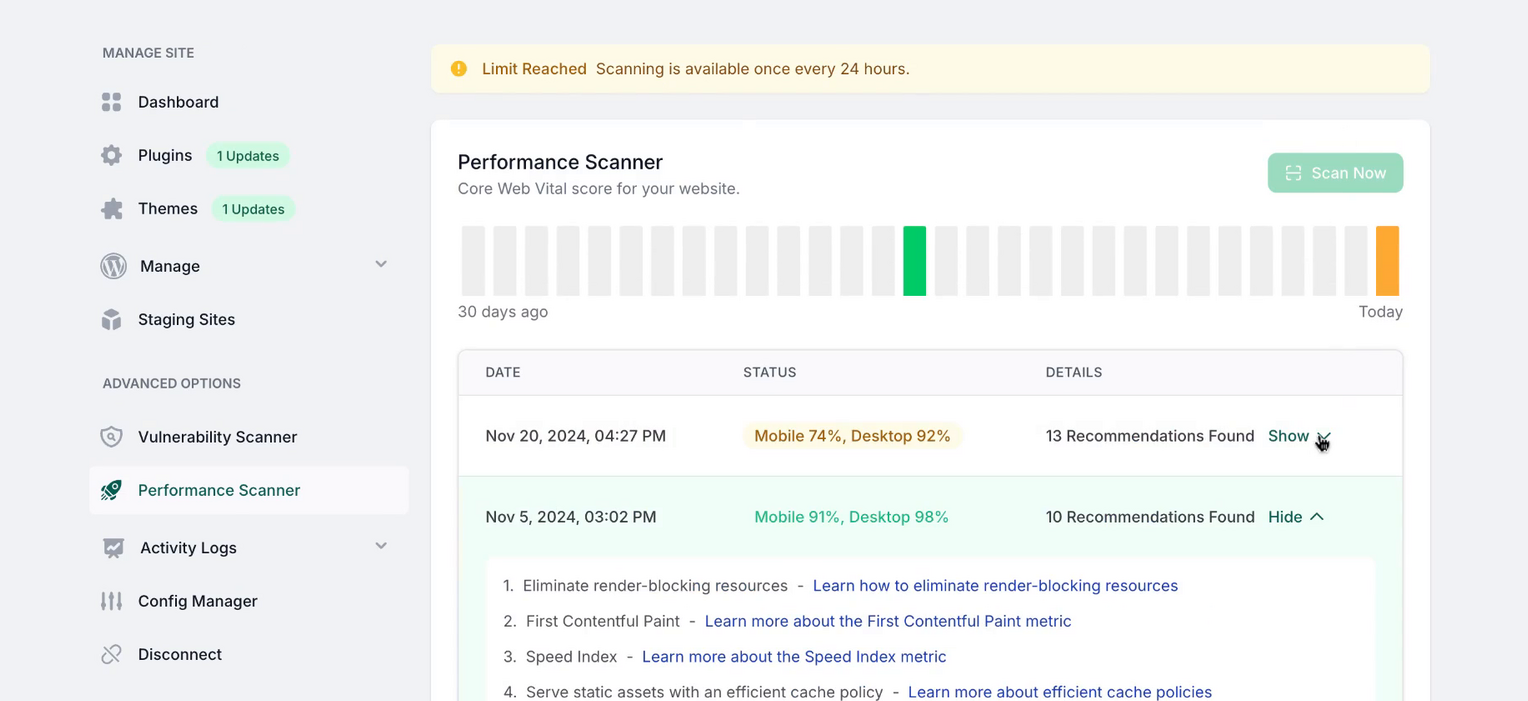The height and width of the screenshot is (701, 1528).
Task: Click the Themes puzzle piece icon
Action: point(111,208)
